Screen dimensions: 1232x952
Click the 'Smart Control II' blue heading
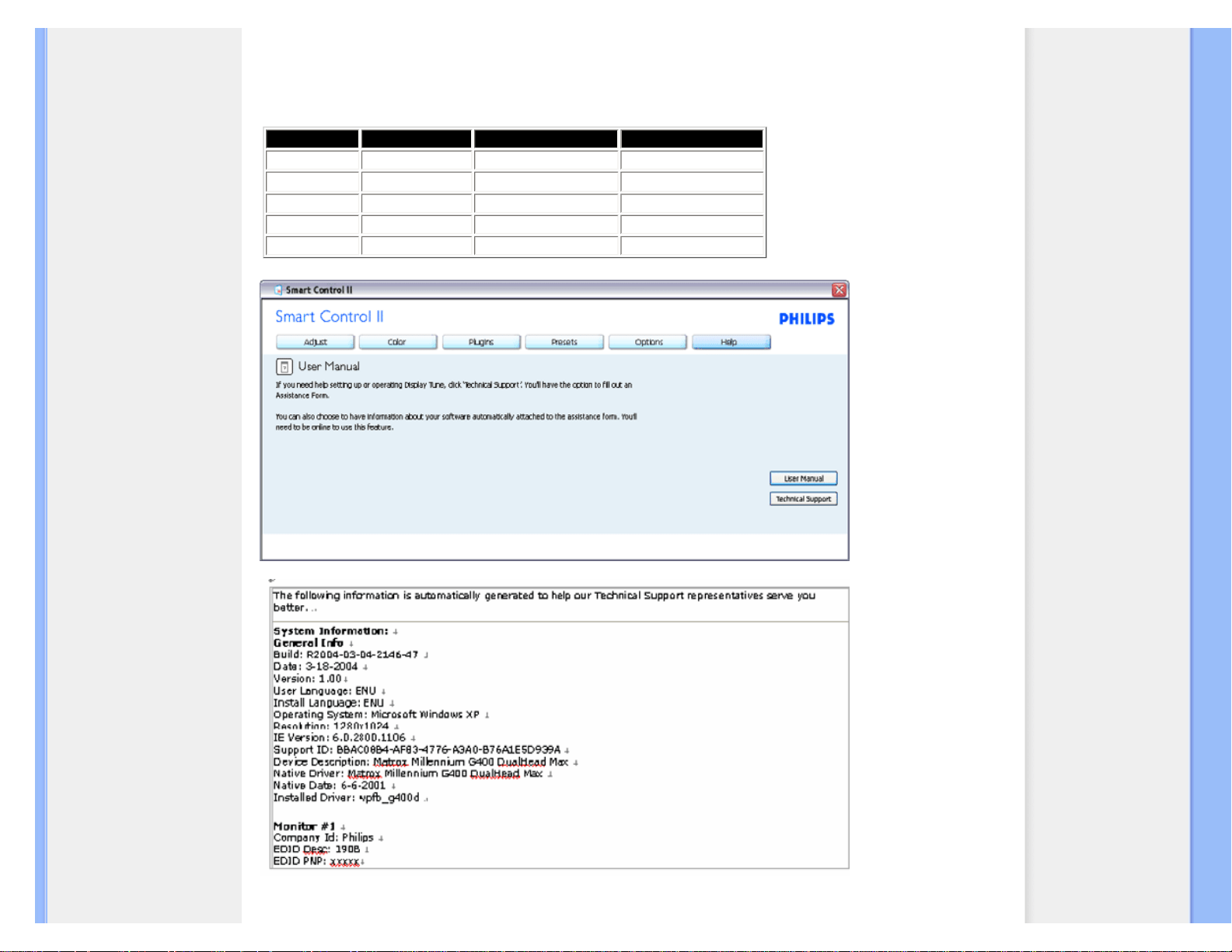(330, 317)
